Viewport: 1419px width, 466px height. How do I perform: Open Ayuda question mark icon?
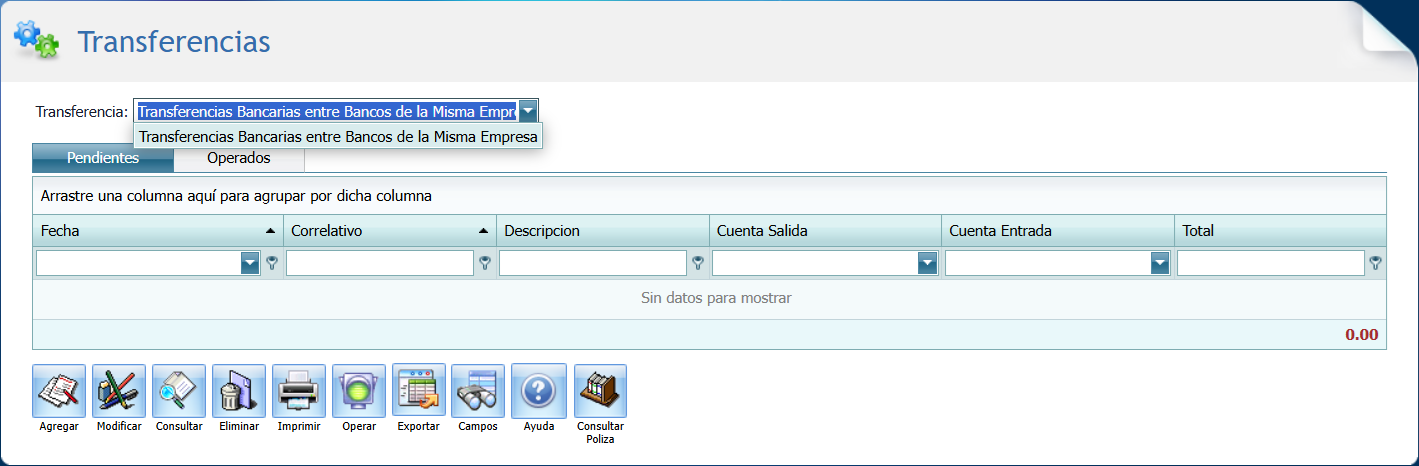click(x=539, y=390)
